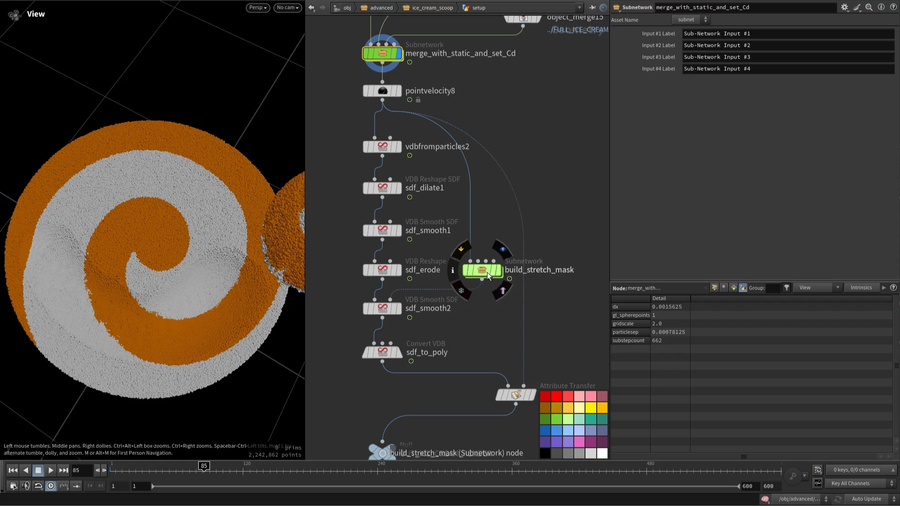Expand the View dropdown in the spreadsheet
900x506 pixels.
click(815, 288)
